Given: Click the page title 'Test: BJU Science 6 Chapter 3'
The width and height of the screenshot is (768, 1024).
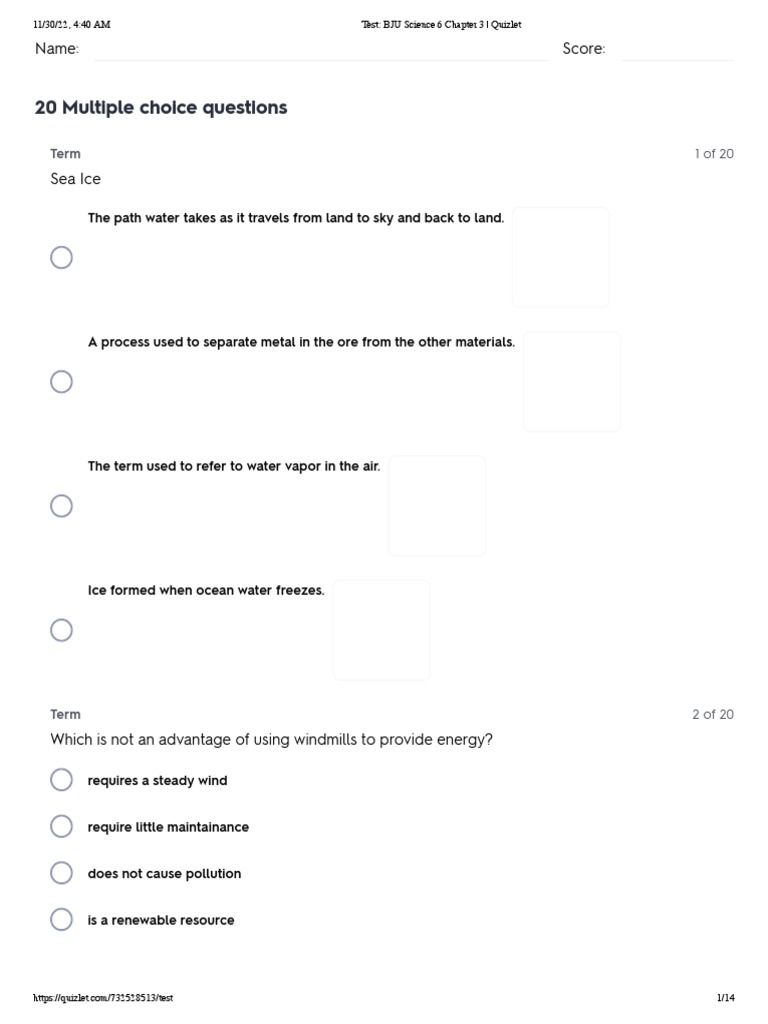Looking at the screenshot, I should tap(440, 25).
